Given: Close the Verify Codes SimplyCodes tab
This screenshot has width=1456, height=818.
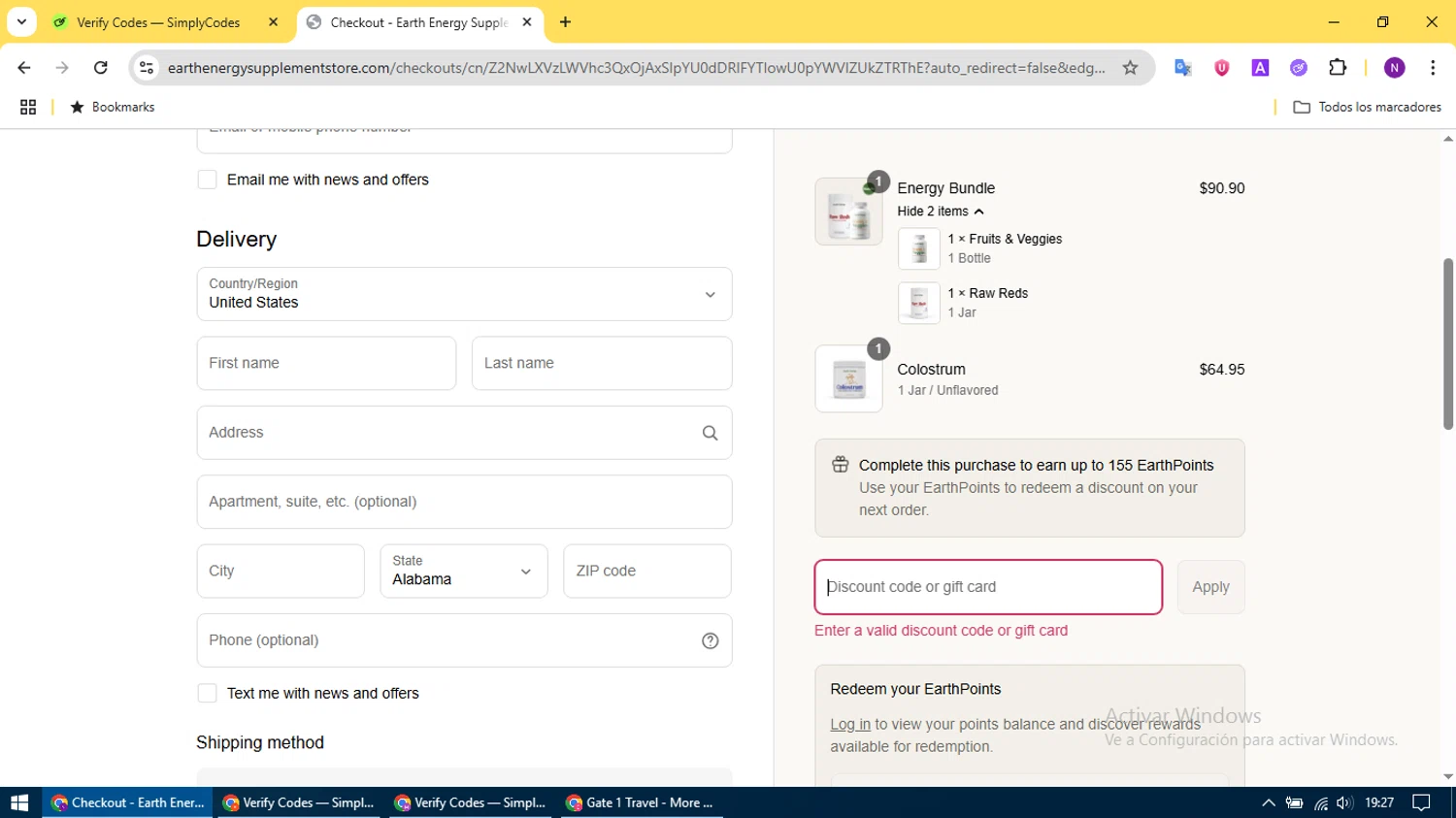Looking at the screenshot, I should (x=273, y=22).
